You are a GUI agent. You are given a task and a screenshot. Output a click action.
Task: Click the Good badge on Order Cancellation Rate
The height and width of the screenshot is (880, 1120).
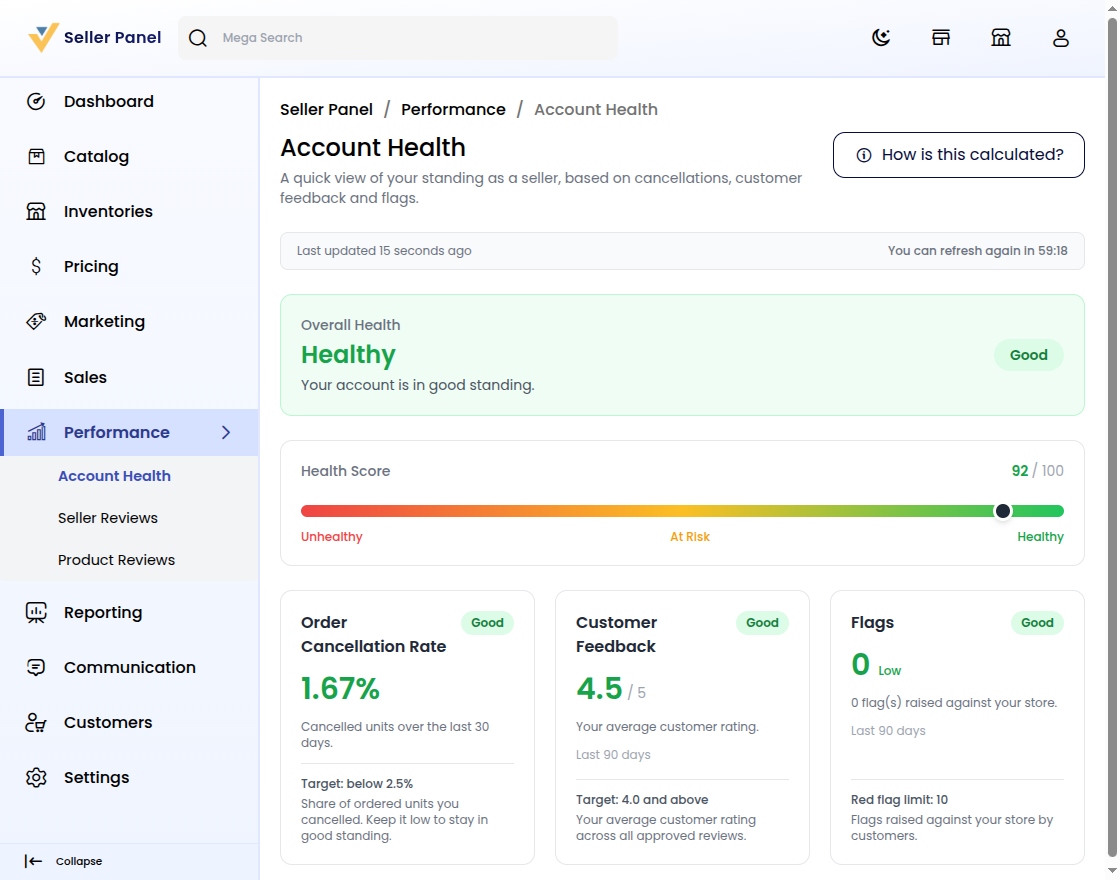(x=487, y=623)
